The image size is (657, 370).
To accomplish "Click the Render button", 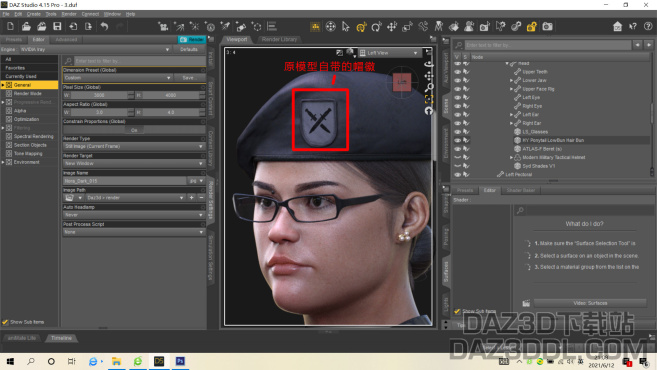I will coord(191,39).
